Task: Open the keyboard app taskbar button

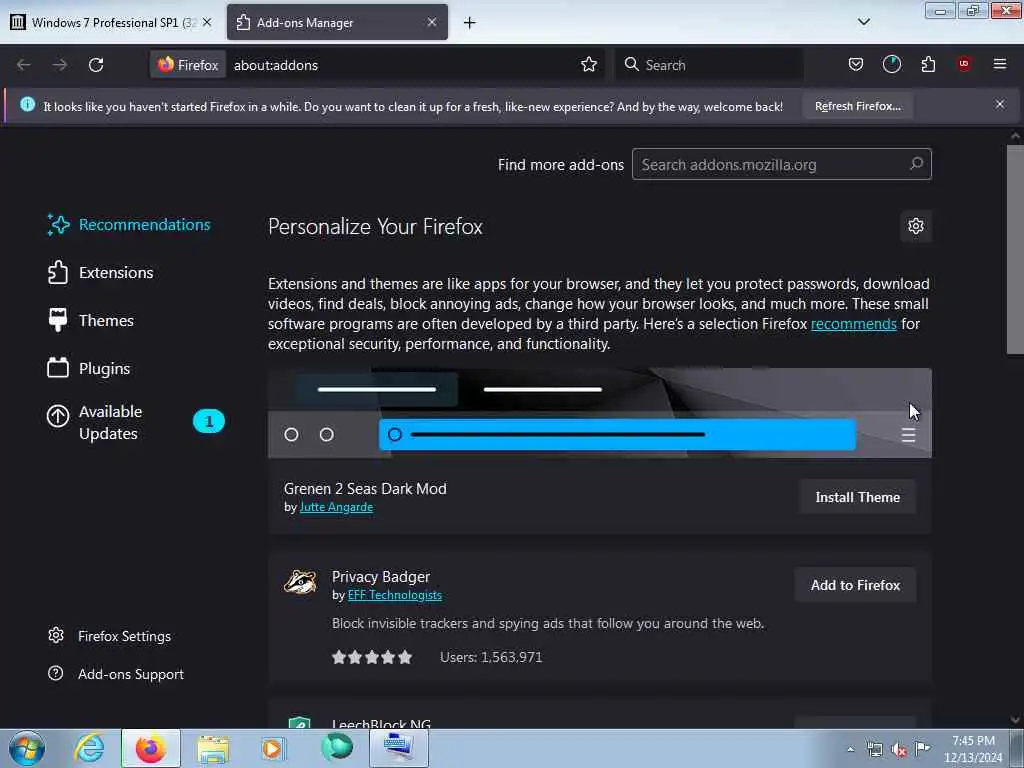Action: 399,748
